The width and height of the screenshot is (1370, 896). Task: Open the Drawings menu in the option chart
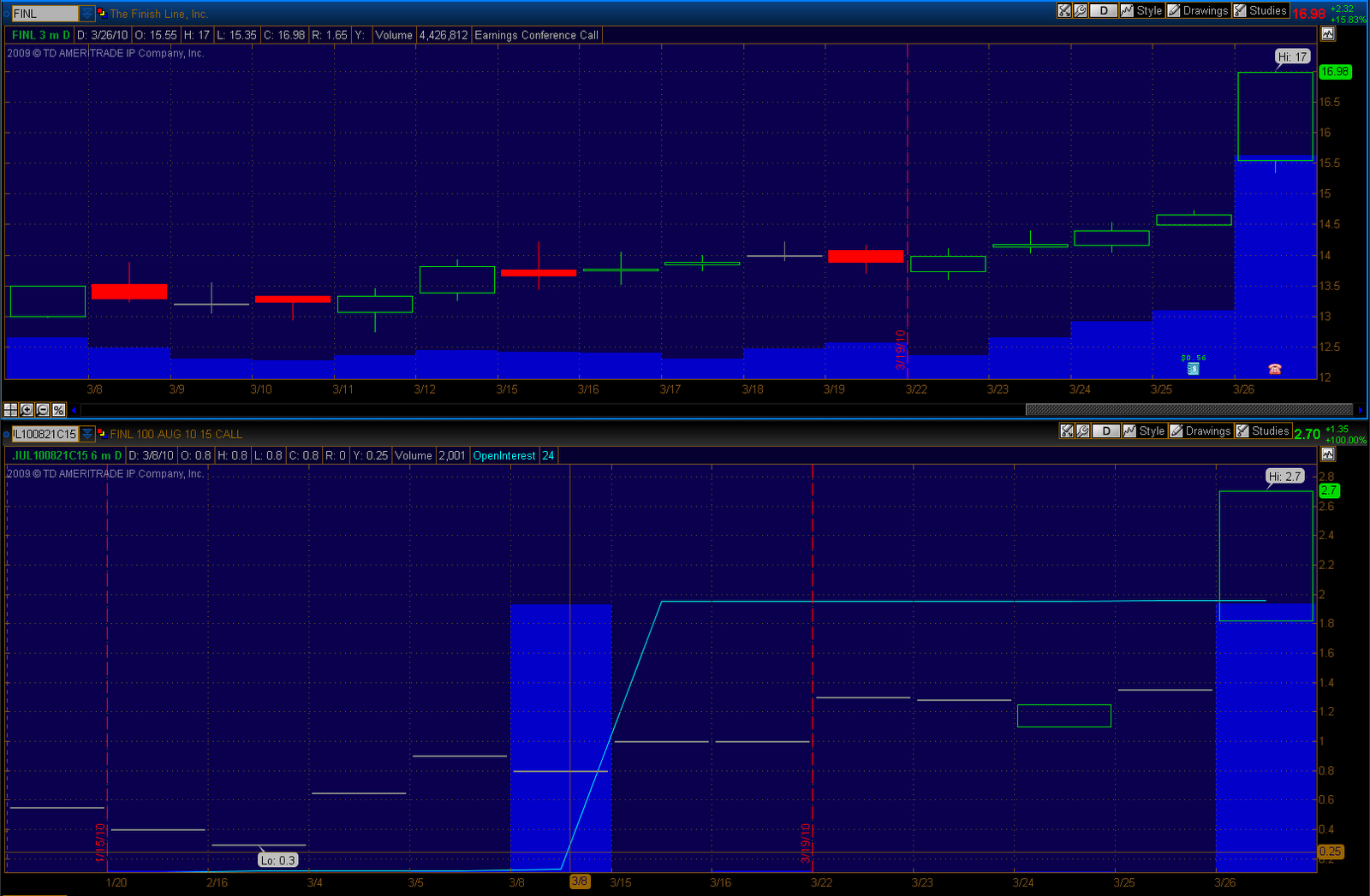(x=1200, y=431)
